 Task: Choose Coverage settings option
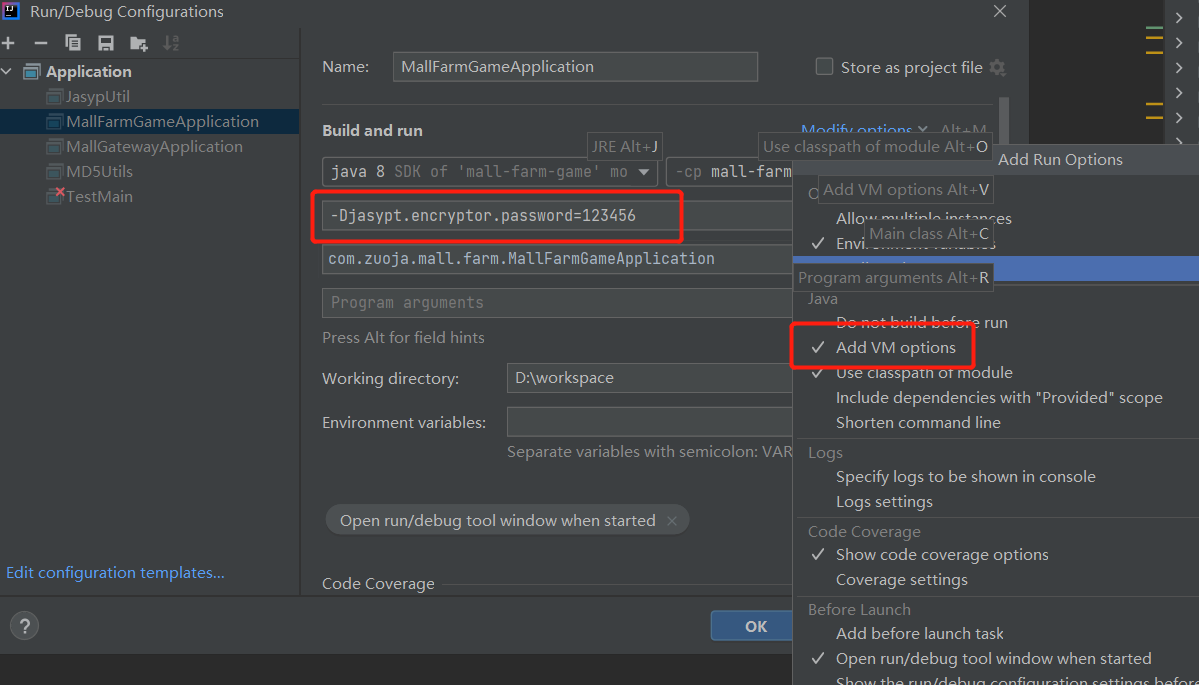902,580
